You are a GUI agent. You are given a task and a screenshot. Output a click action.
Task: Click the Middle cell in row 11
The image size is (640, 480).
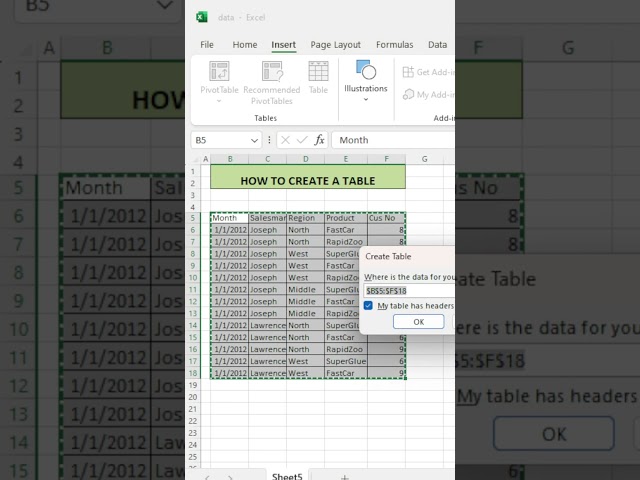tap(305, 289)
